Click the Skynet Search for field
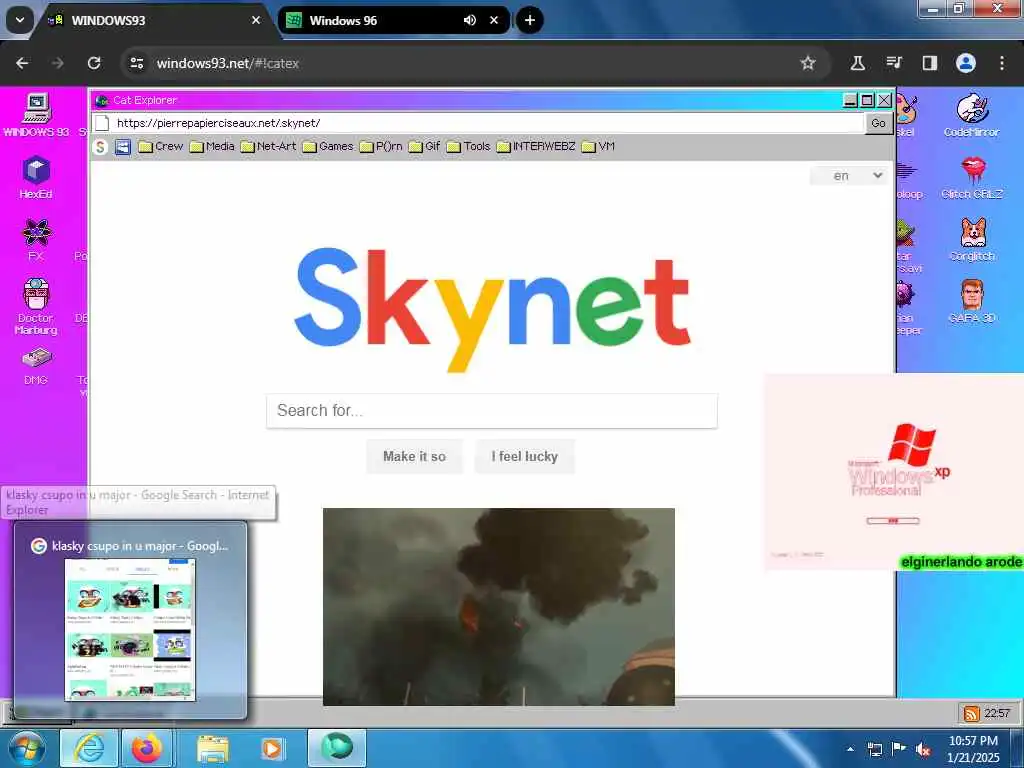 coord(492,411)
